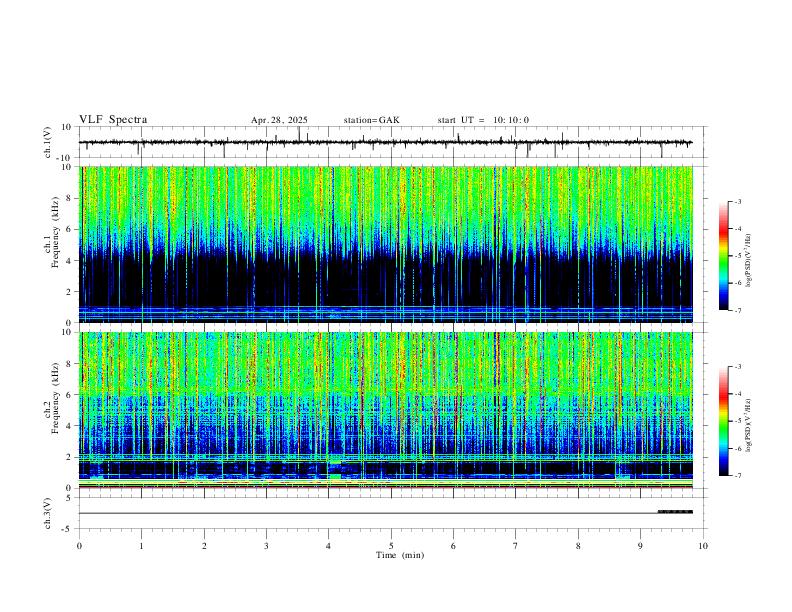Click the "VLF Spectra" plot title
Screen dimensions: 792x612
pyautogui.click(x=113, y=120)
